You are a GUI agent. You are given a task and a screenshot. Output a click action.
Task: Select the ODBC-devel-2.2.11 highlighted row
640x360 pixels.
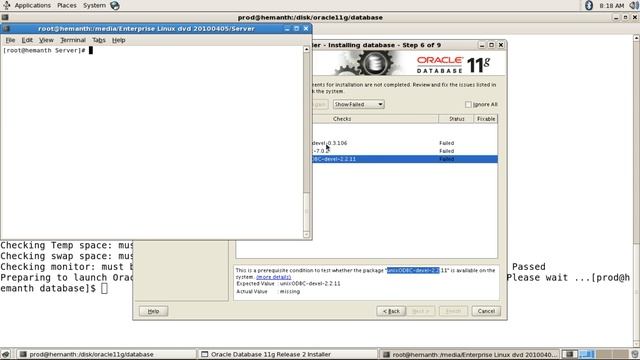(x=404, y=159)
